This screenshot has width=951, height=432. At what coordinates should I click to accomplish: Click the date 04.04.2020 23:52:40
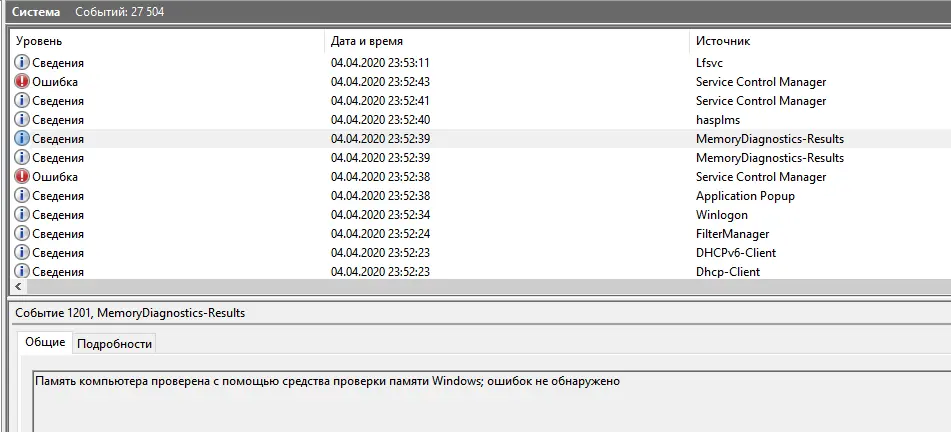(x=380, y=120)
